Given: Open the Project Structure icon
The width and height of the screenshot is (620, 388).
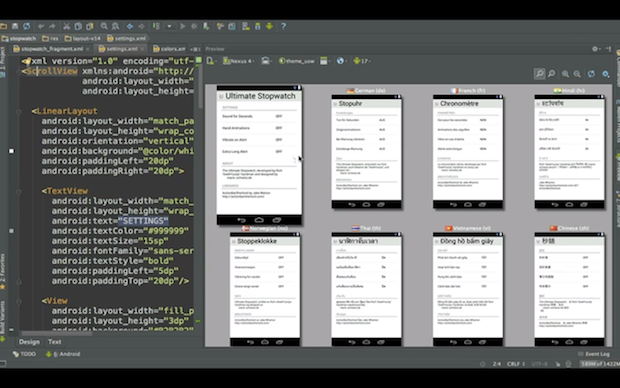Looking at the screenshot, I should (232, 26).
